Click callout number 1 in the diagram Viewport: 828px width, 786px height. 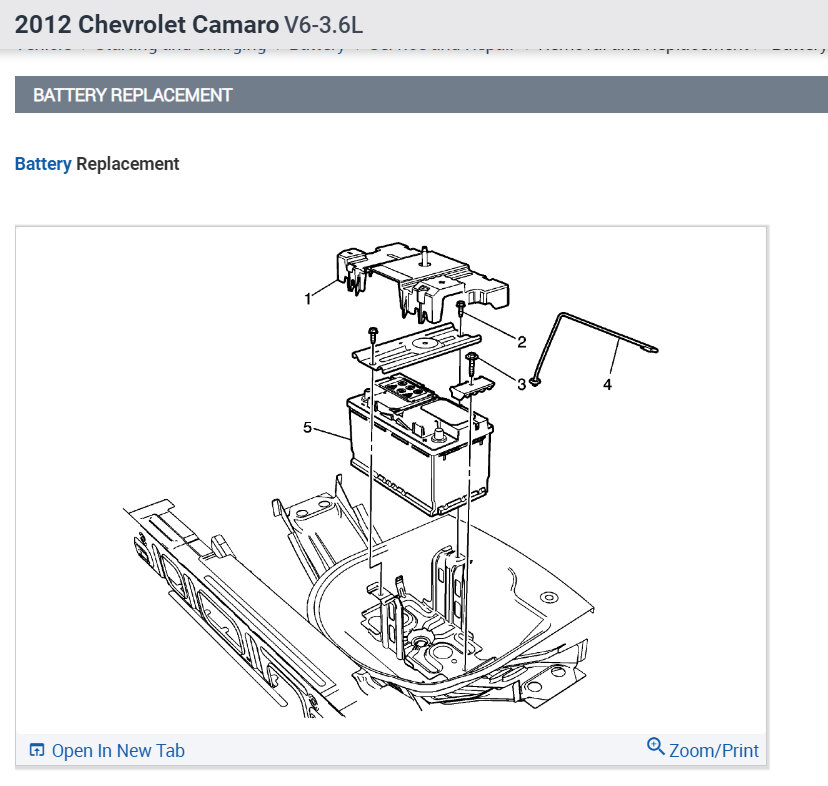click(x=308, y=299)
